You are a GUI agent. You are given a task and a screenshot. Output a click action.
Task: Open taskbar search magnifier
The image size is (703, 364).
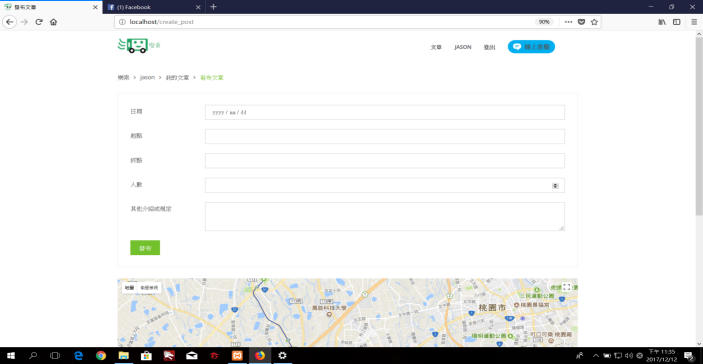click(x=33, y=355)
